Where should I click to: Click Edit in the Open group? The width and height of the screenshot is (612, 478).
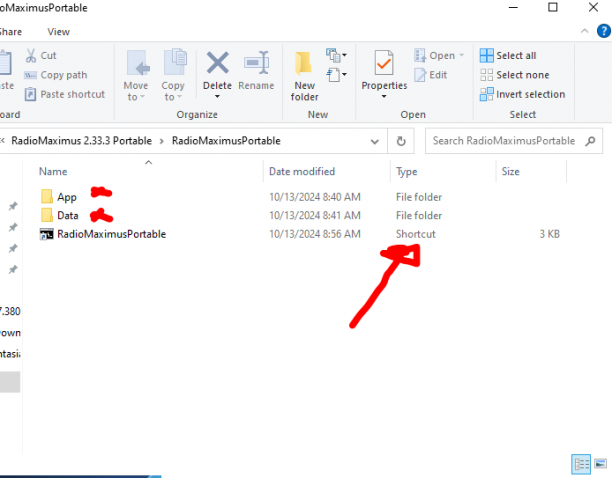431,75
